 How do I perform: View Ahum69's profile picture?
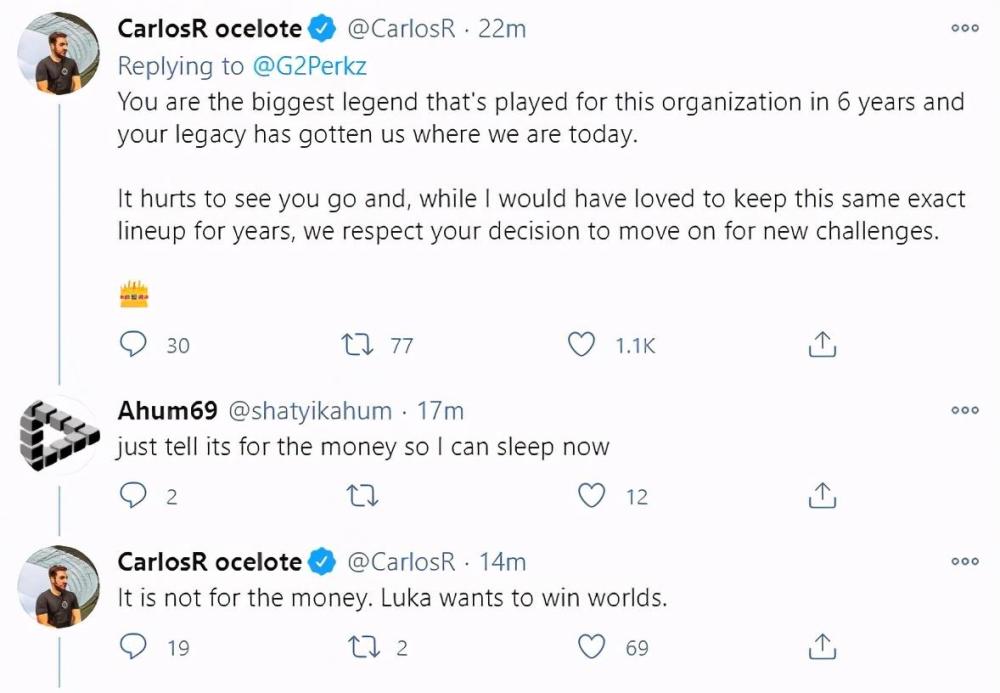tap(58, 434)
